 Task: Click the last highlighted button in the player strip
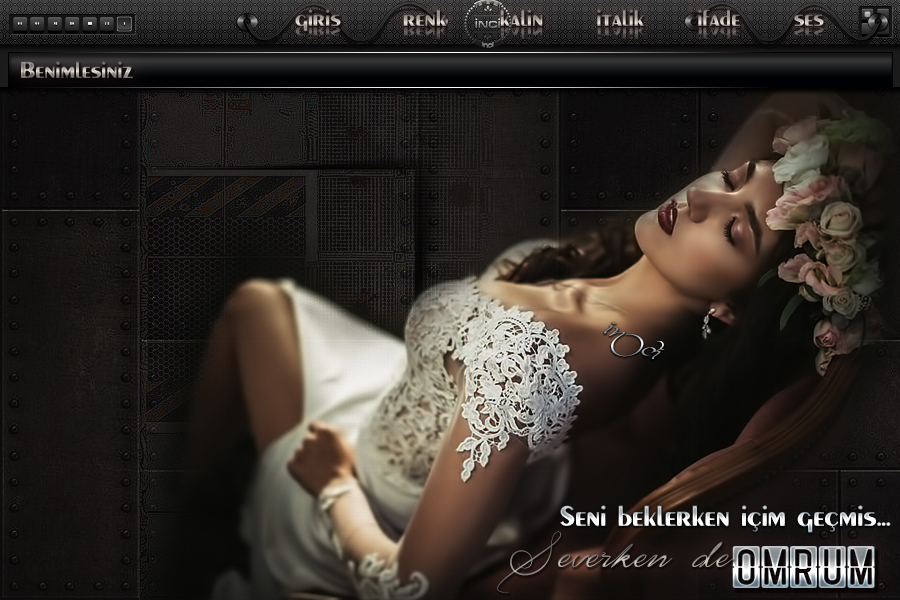(124, 22)
